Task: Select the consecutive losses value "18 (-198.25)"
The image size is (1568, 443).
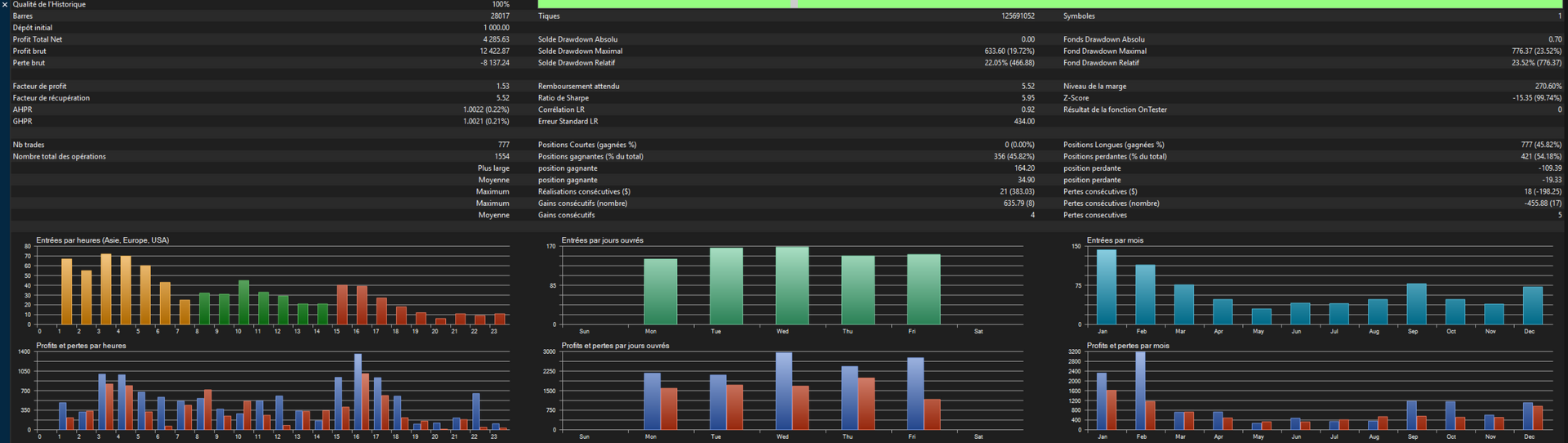Action: (x=1542, y=191)
